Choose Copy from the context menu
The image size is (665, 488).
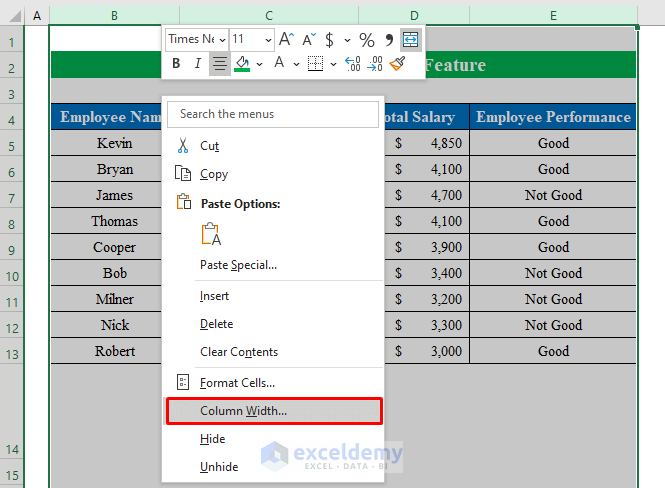[273, 174]
